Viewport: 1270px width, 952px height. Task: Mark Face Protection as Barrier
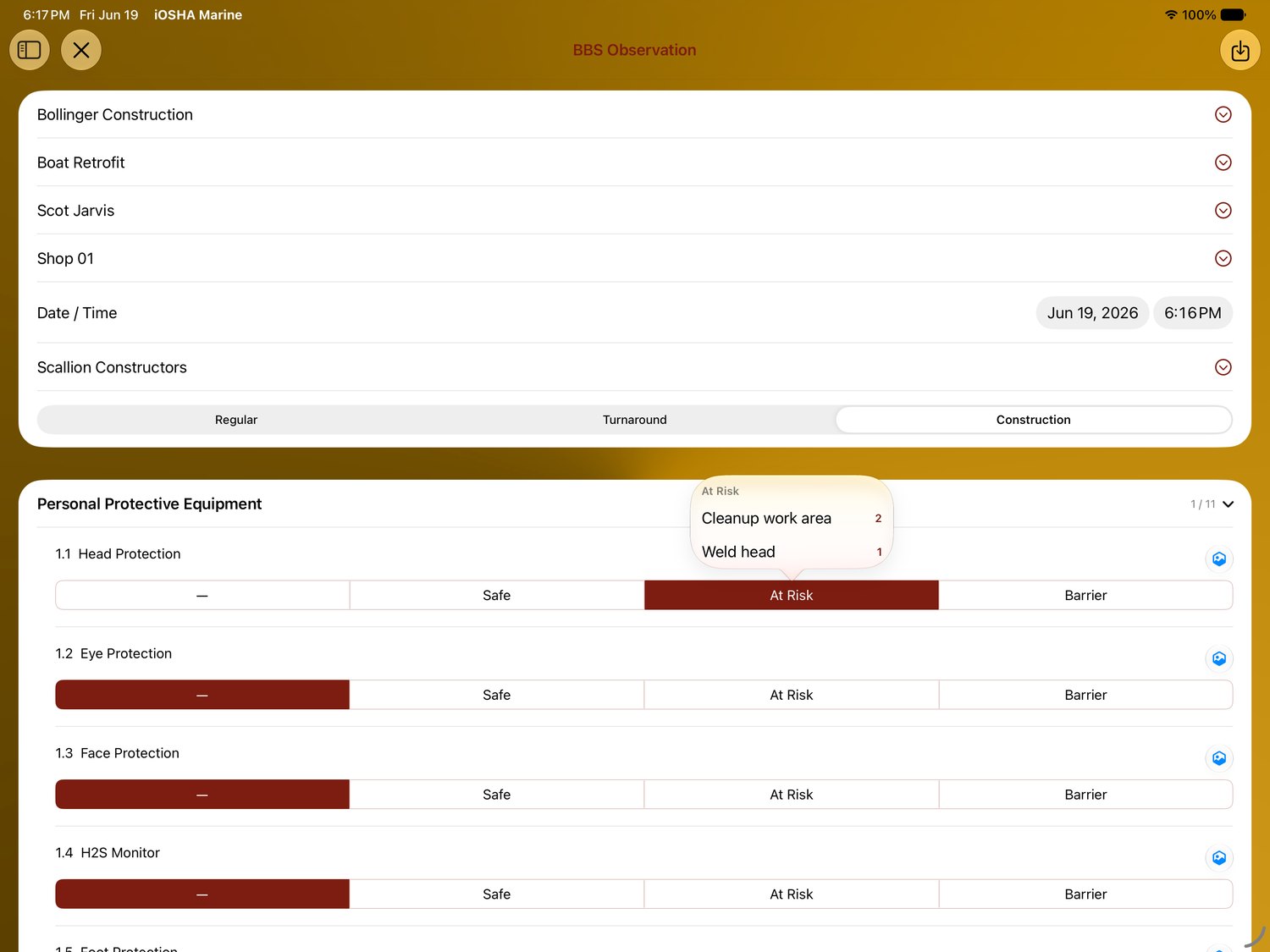coord(1085,795)
